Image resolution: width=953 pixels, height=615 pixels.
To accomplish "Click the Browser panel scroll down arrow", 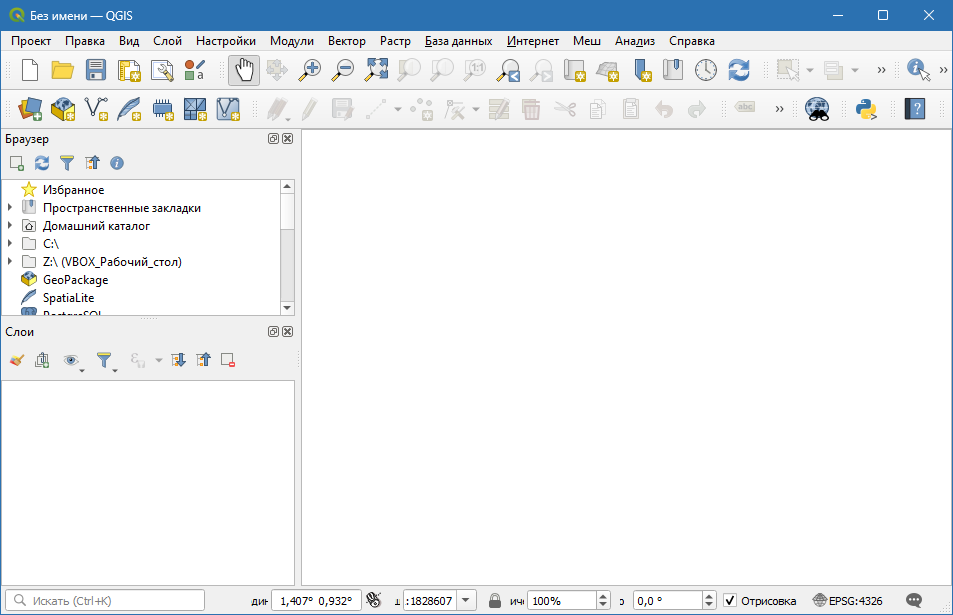I will [x=287, y=308].
